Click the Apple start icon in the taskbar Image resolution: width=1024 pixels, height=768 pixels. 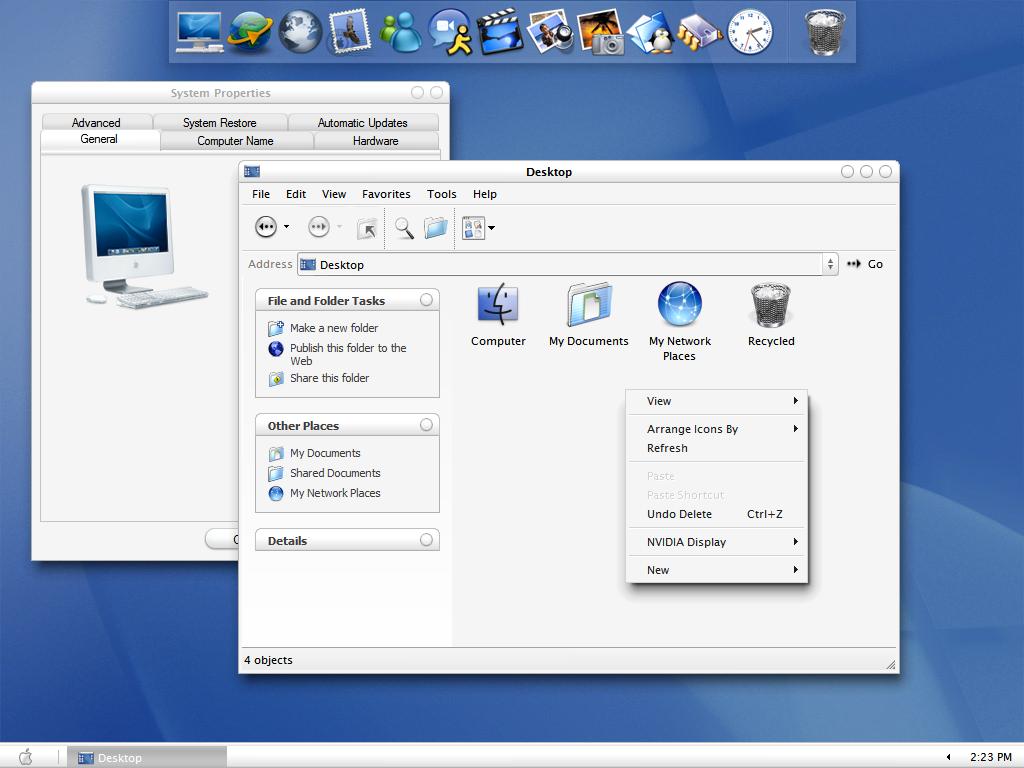(26, 756)
